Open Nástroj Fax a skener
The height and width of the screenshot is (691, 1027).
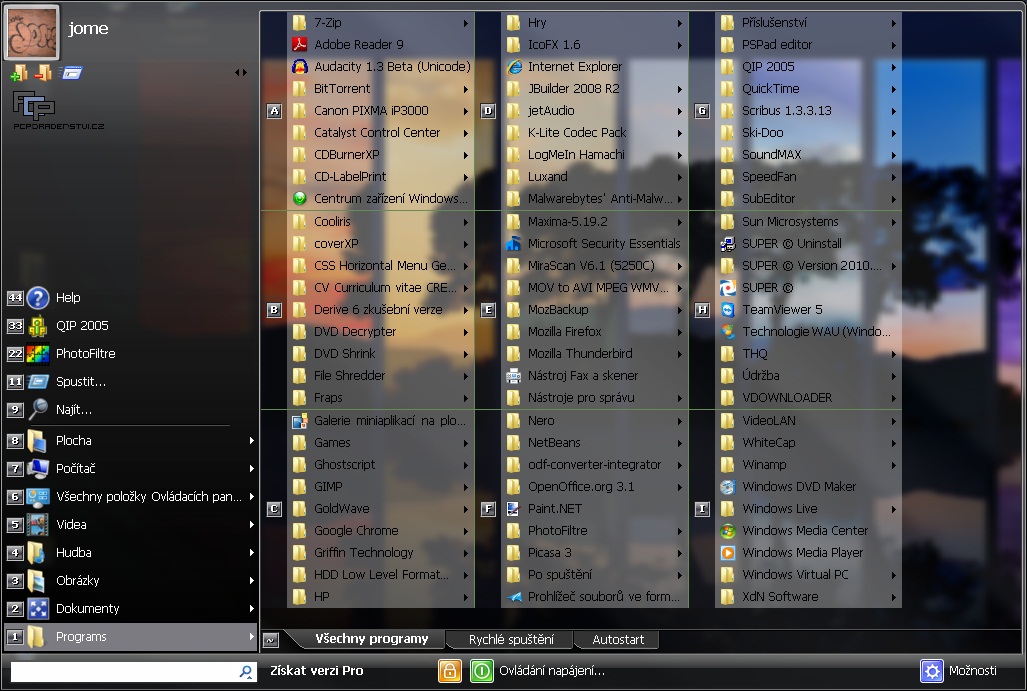[595, 376]
